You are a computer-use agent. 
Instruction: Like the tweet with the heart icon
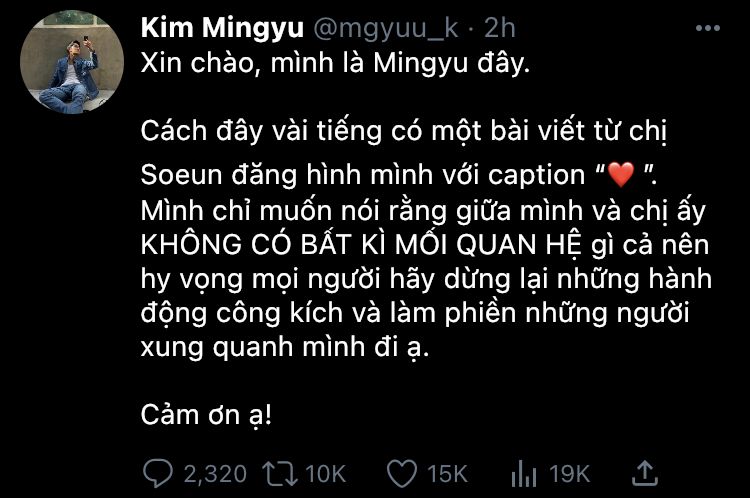click(401, 474)
